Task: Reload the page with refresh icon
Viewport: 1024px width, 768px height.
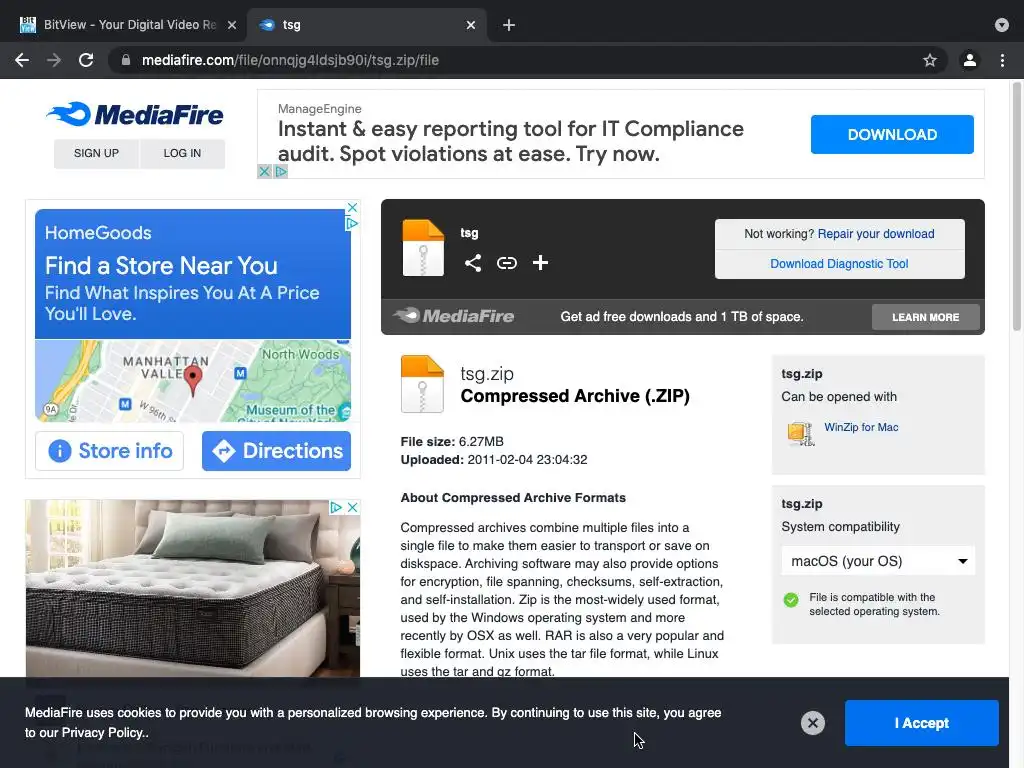Action: tap(86, 60)
